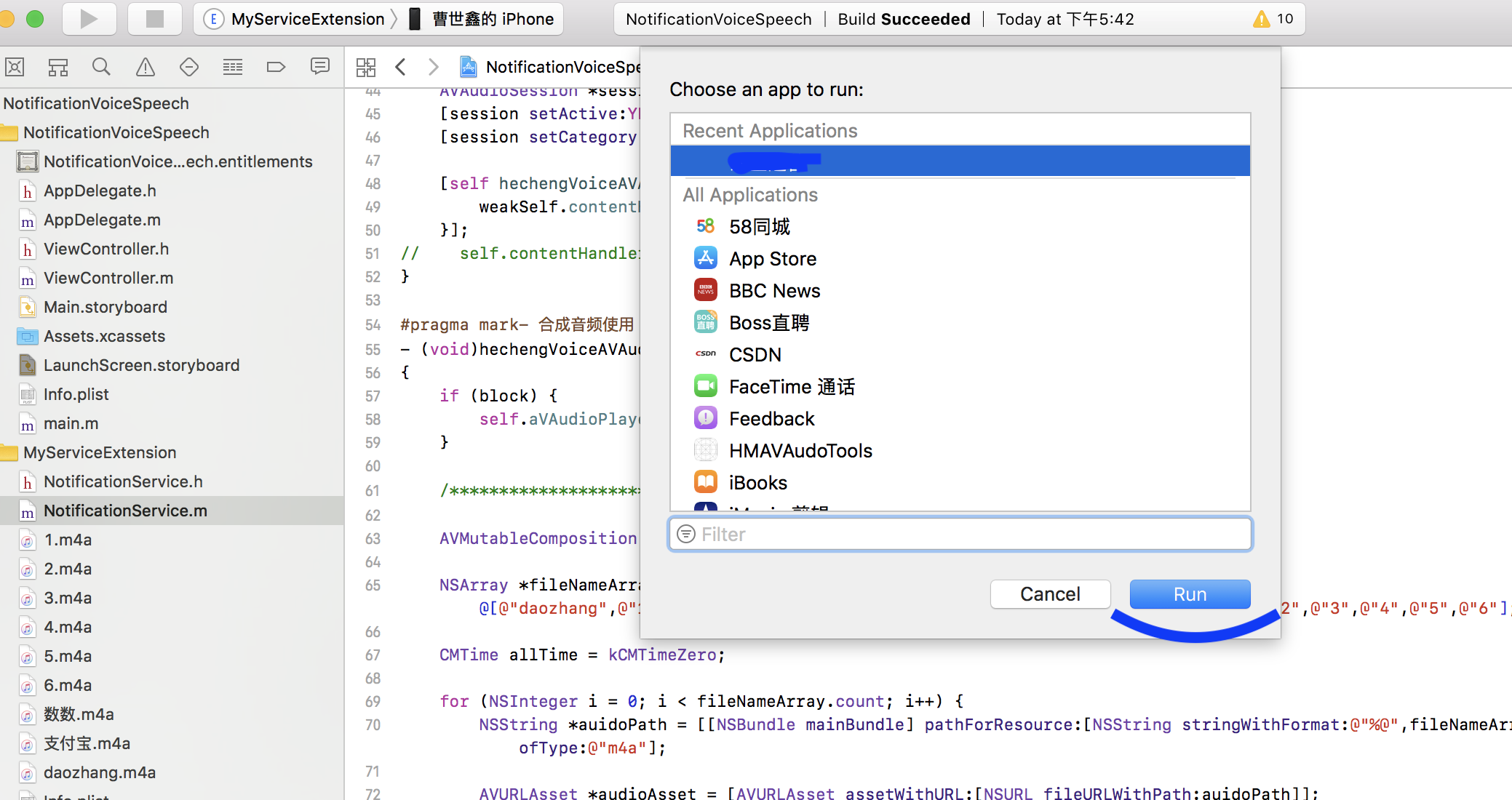The height and width of the screenshot is (800, 1512).
Task: Open the Test navigator diamond icon
Action: (189, 68)
